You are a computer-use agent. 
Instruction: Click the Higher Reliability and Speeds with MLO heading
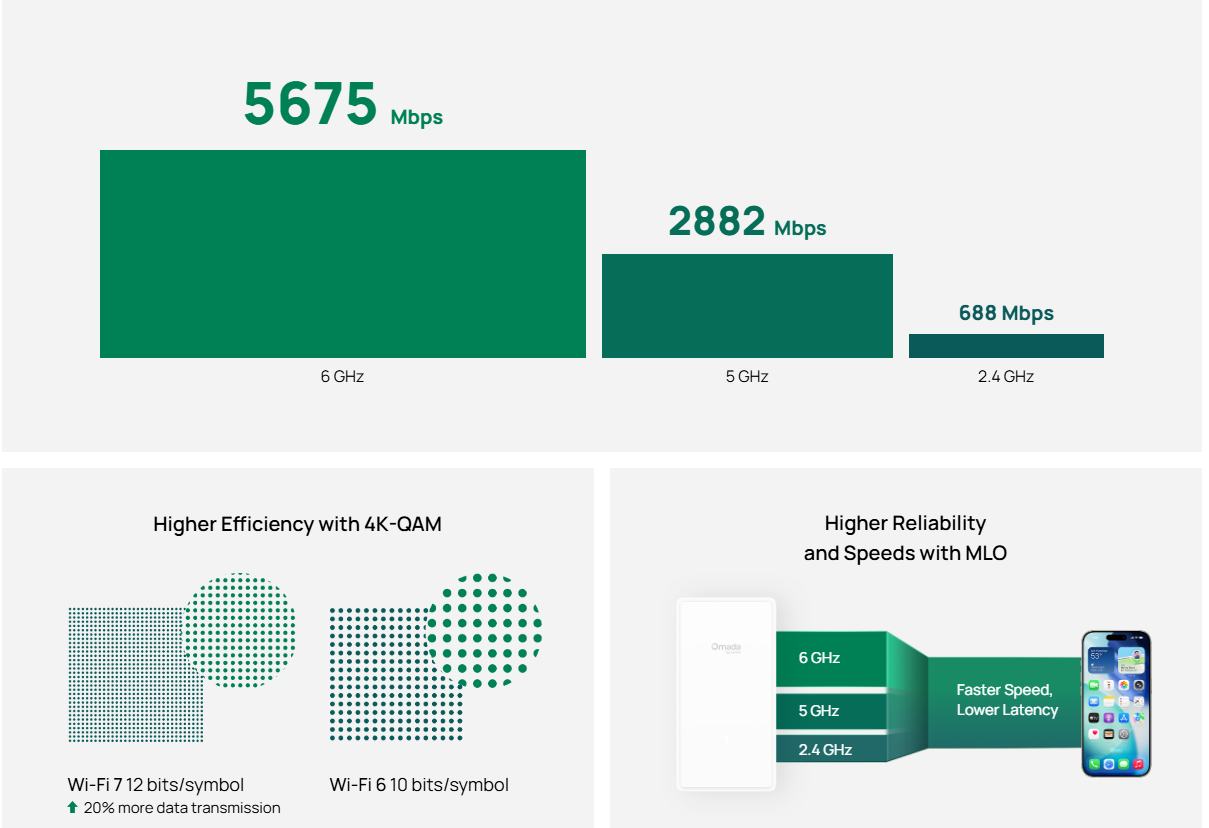(905, 538)
